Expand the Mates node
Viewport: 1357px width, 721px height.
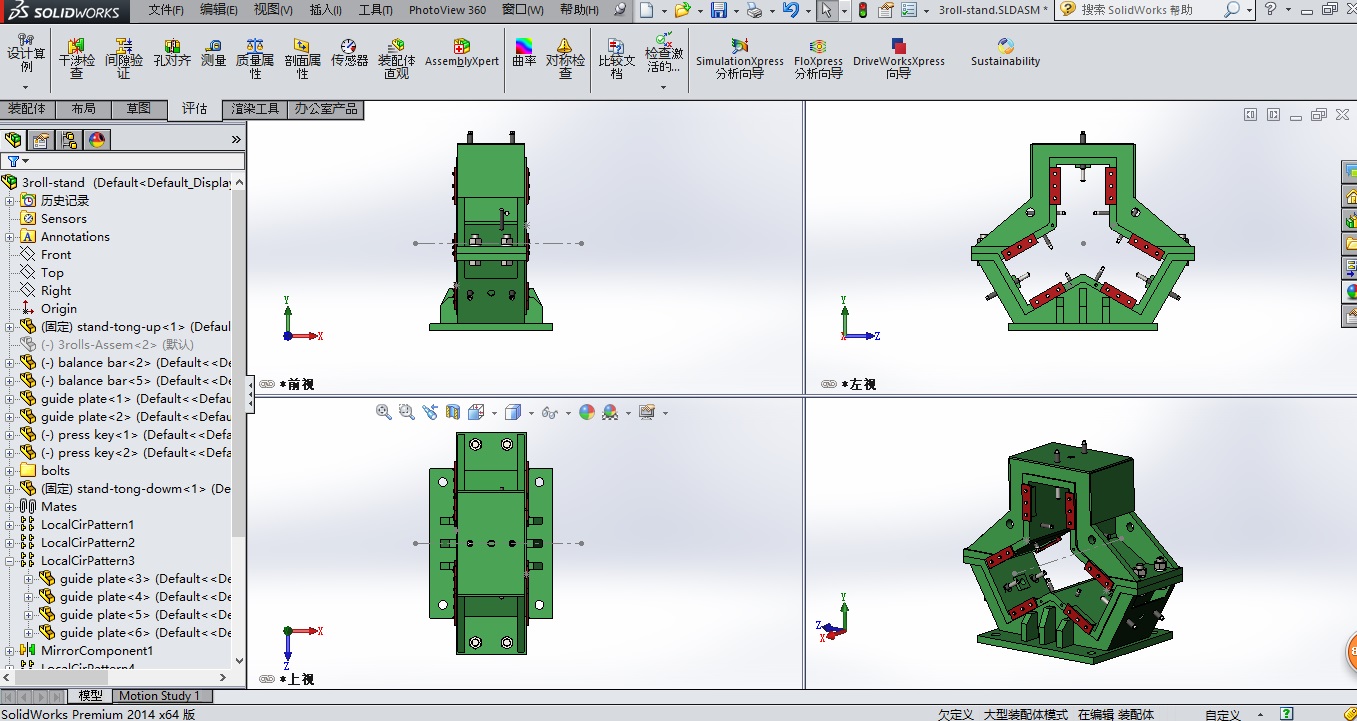tap(10, 507)
